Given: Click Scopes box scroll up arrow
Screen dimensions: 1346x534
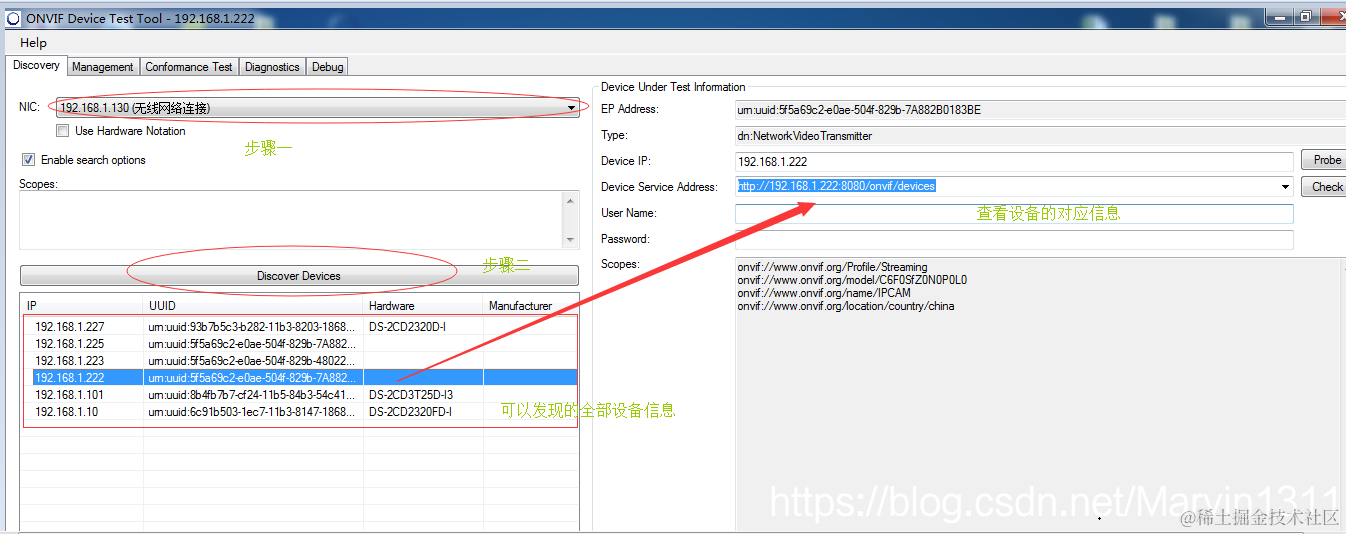Looking at the screenshot, I should (571, 200).
